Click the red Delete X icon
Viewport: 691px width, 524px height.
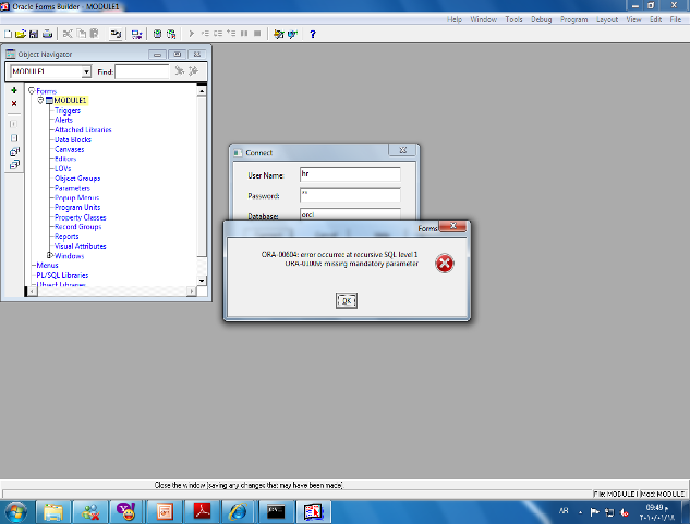click(14, 104)
